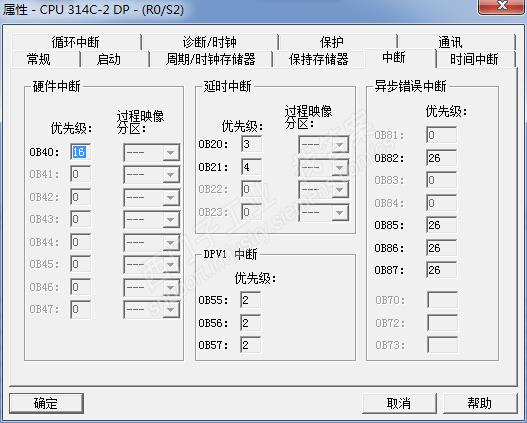The height and width of the screenshot is (423, 527).
Task: Open the 常规 tab
Action: (46, 59)
